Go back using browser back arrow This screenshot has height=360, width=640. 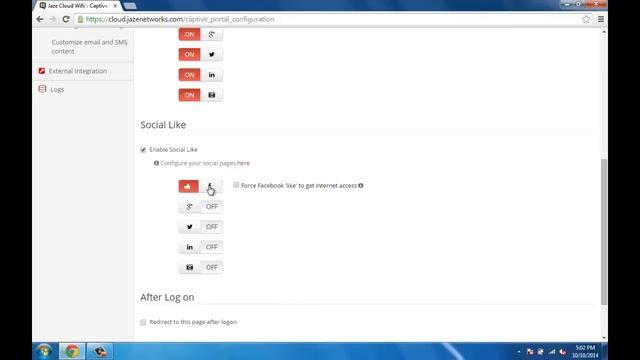pyautogui.click(x=40, y=19)
